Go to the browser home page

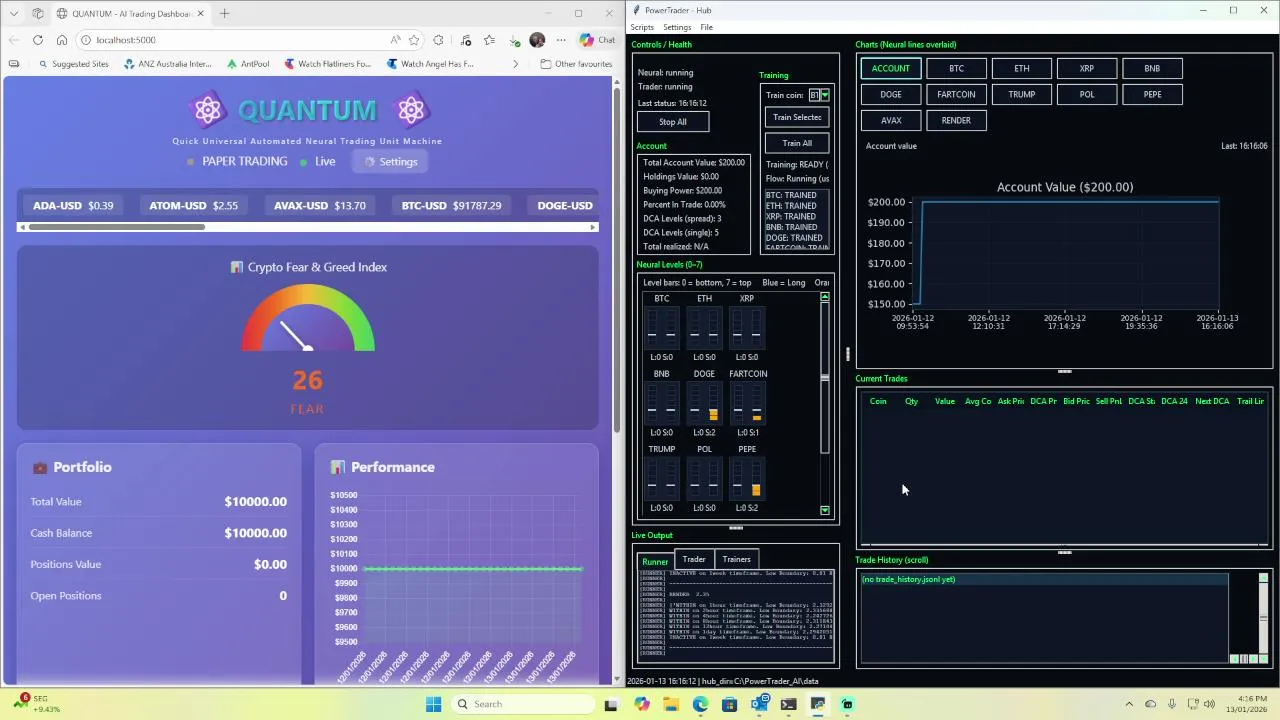click(61, 40)
